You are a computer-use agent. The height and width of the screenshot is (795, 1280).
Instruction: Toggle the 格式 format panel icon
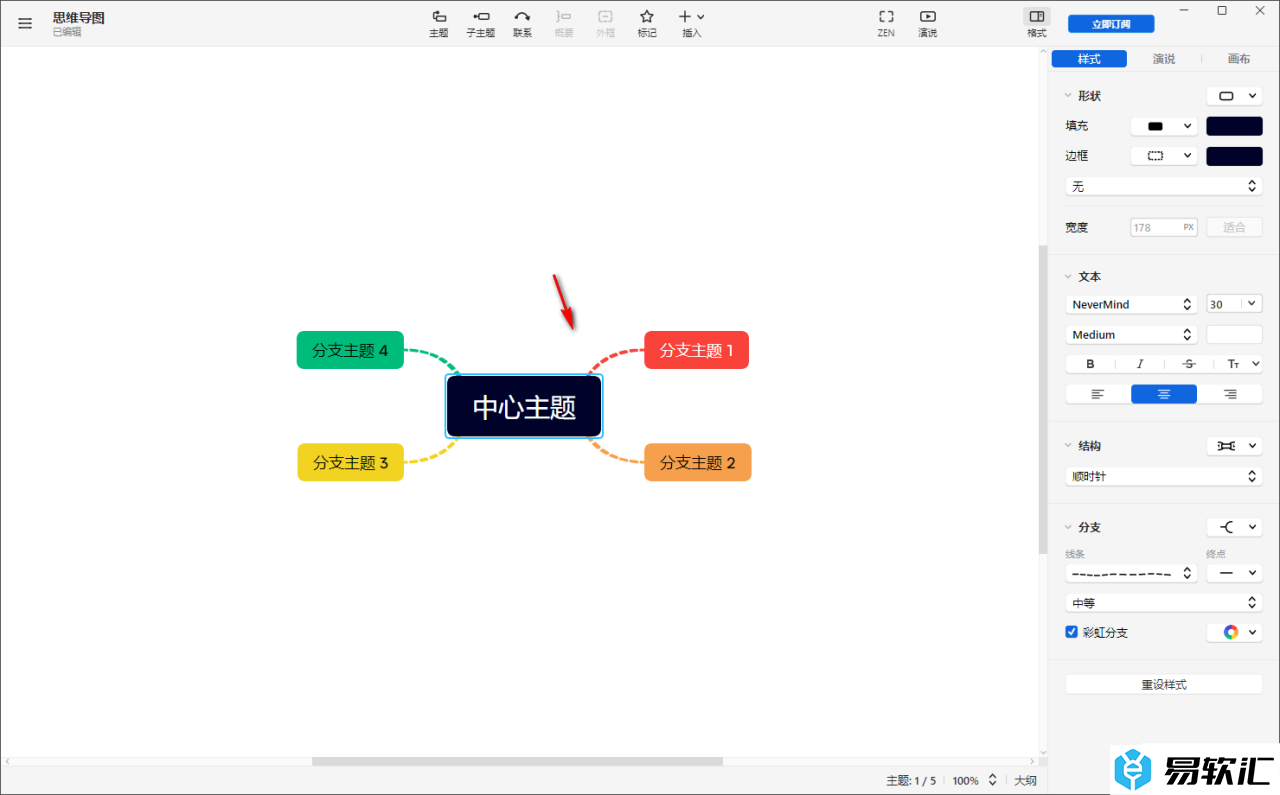pyautogui.click(x=1037, y=17)
